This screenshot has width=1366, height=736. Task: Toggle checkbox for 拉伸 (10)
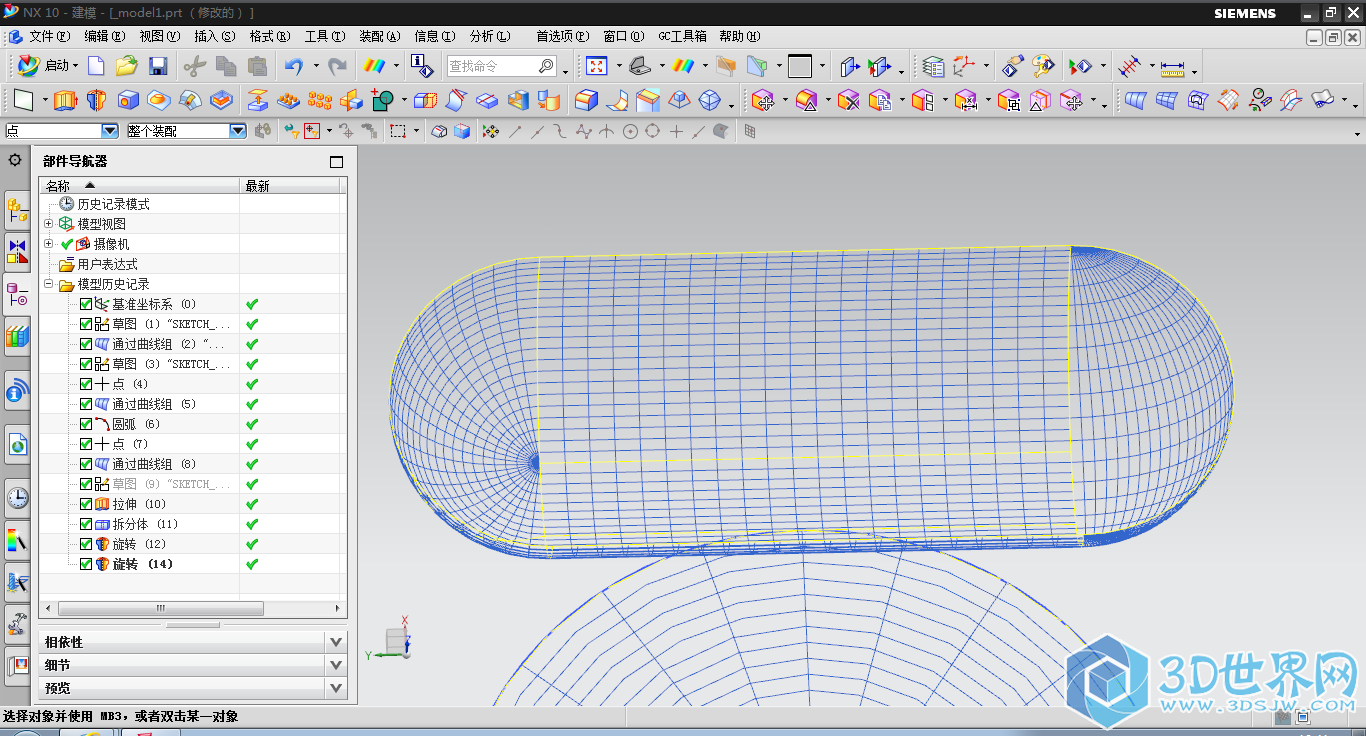click(x=86, y=504)
